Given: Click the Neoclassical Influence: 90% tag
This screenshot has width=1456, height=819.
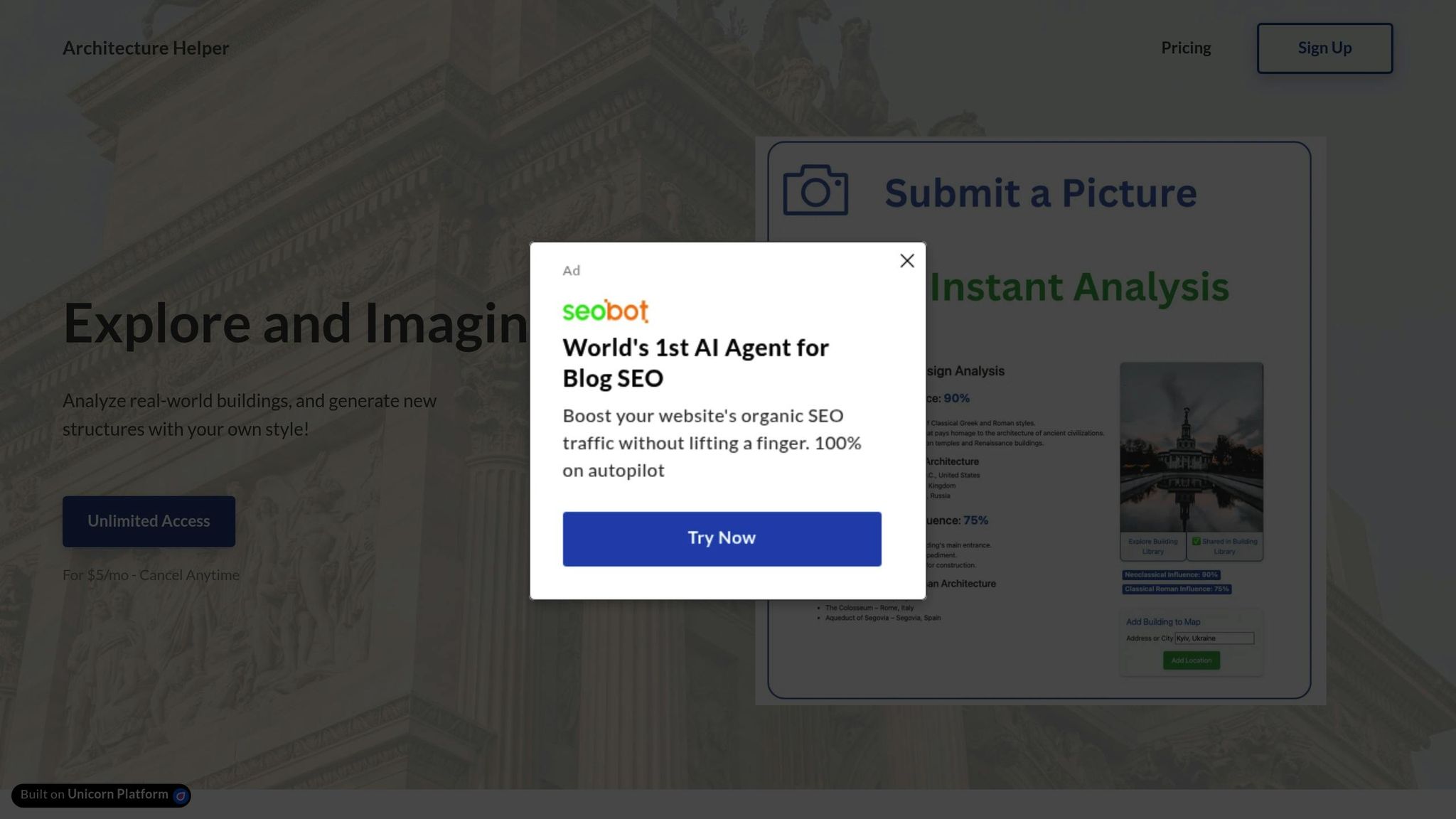Looking at the screenshot, I should pyautogui.click(x=1171, y=574).
